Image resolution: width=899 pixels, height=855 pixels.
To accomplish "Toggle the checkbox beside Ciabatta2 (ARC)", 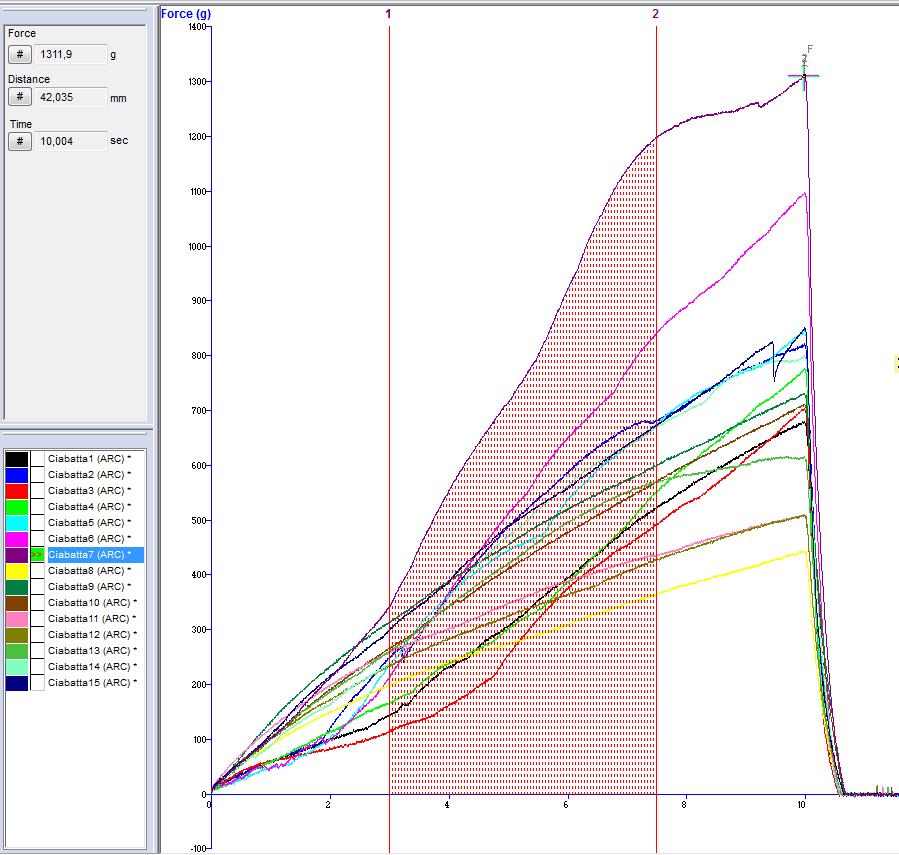I will [37, 475].
